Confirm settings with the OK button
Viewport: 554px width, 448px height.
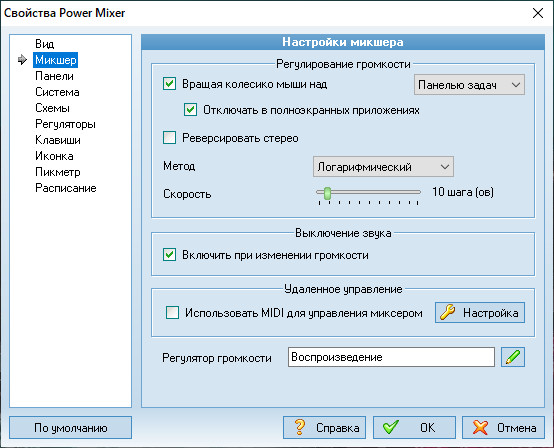tap(414, 428)
